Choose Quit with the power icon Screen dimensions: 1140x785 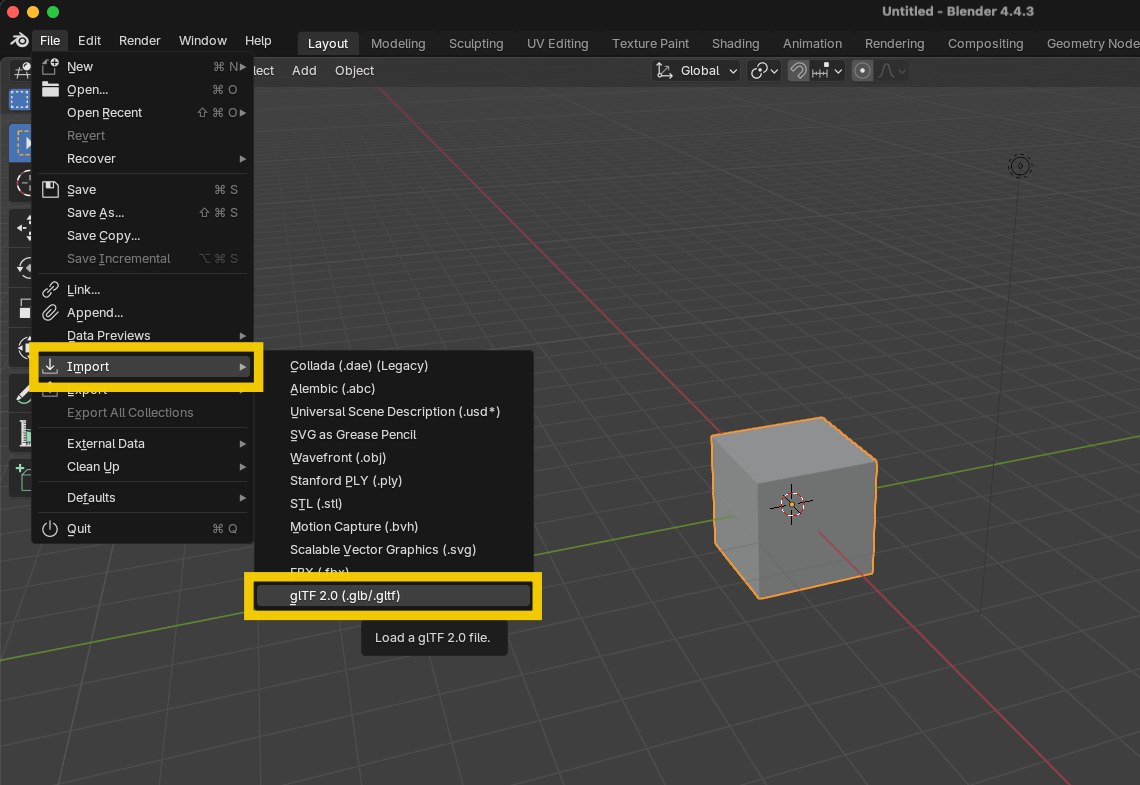tap(142, 529)
